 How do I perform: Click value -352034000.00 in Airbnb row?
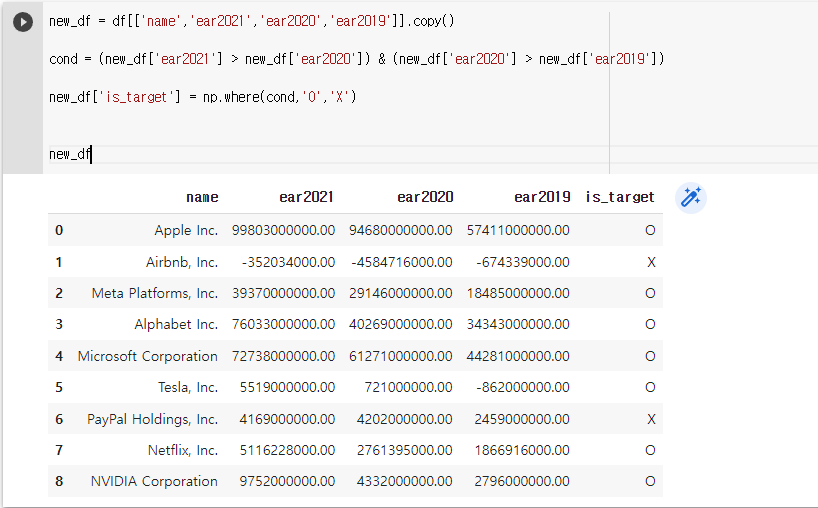[x=288, y=262]
